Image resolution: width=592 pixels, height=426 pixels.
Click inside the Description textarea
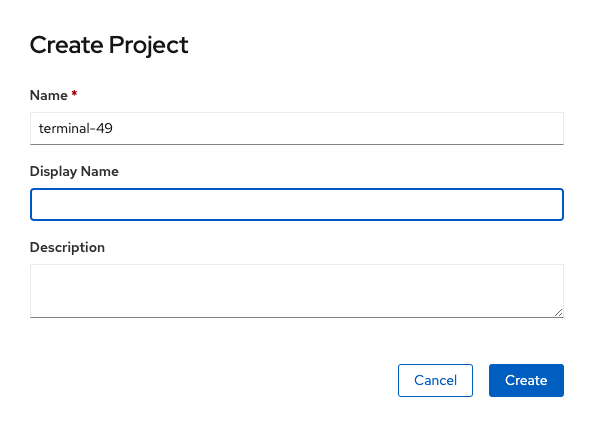click(x=297, y=291)
